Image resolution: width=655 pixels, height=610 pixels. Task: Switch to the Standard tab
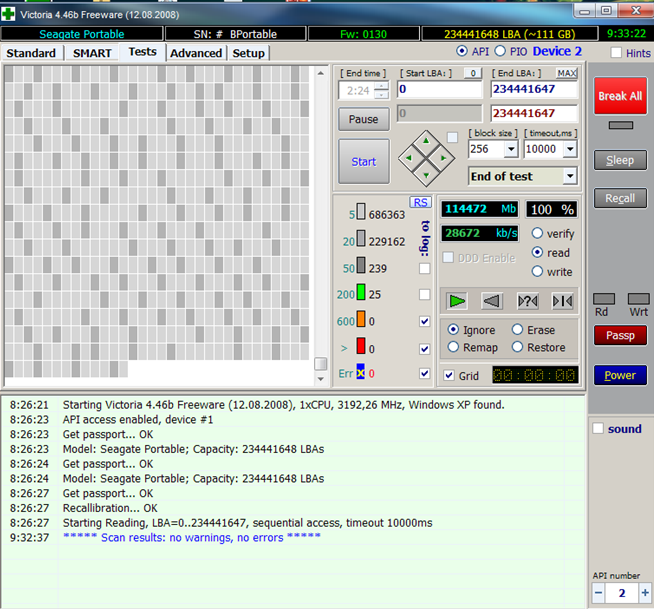31,53
